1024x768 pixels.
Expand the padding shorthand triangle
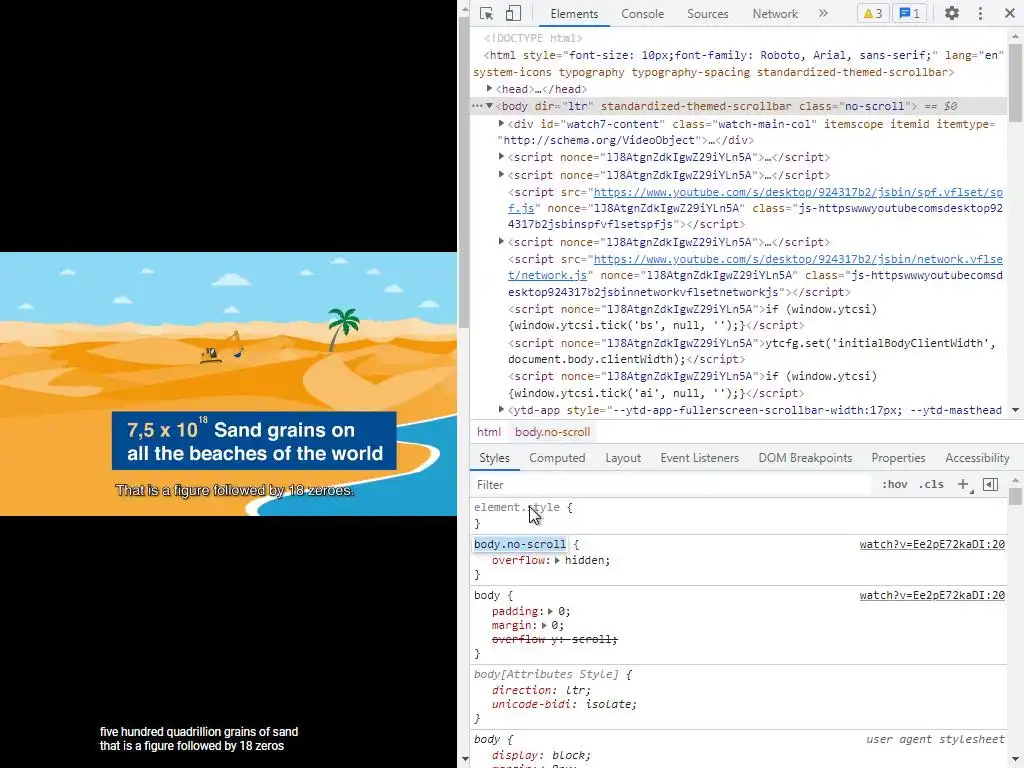click(550, 611)
